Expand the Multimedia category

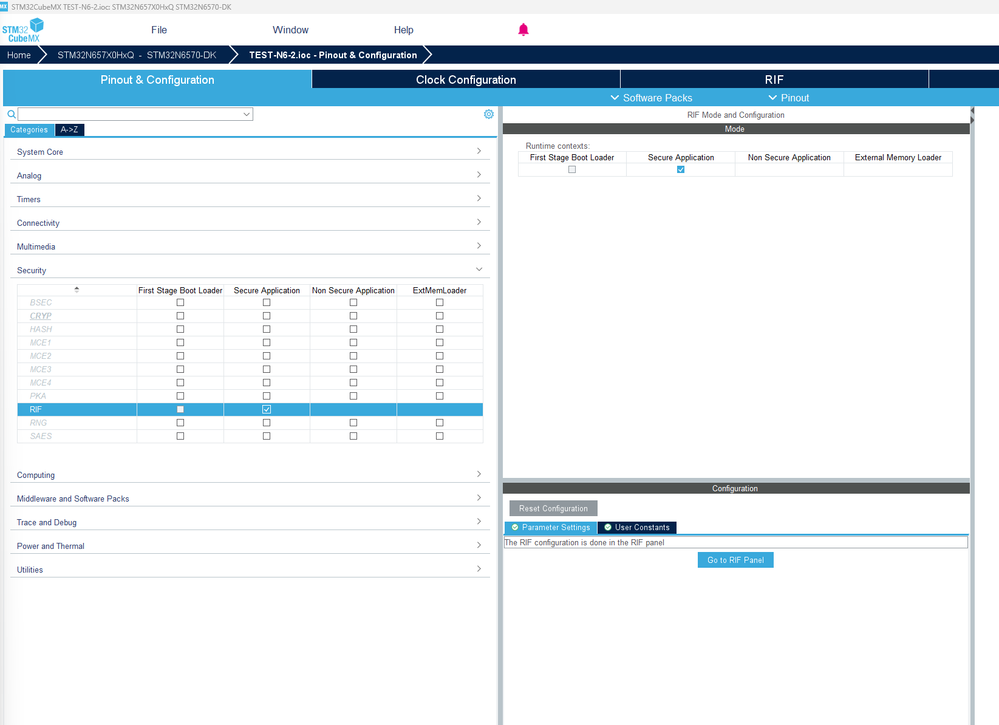point(250,246)
